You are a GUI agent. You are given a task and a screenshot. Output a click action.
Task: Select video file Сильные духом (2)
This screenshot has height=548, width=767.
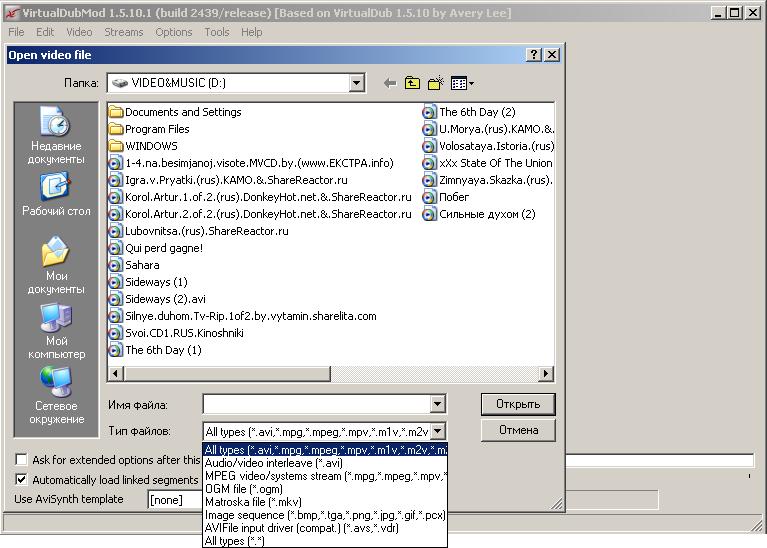(x=479, y=214)
